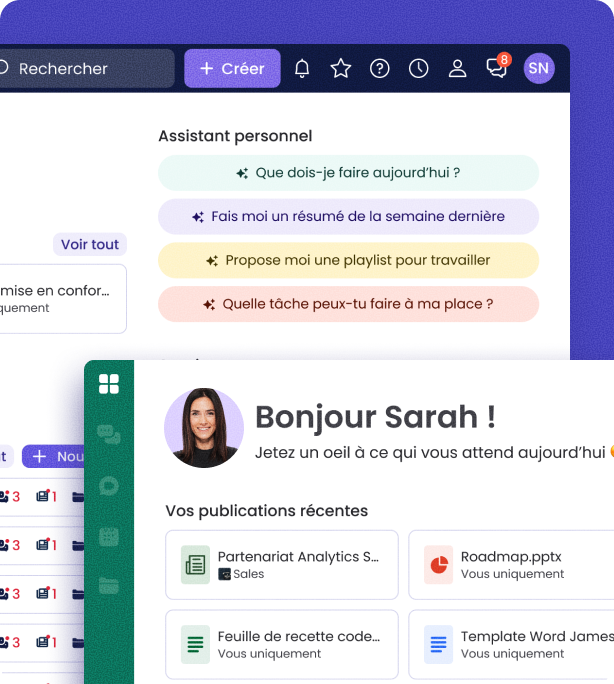Open the folder icon in green sidebar
Image resolution: width=614 pixels, height=684 pixels.
point(109,586)
